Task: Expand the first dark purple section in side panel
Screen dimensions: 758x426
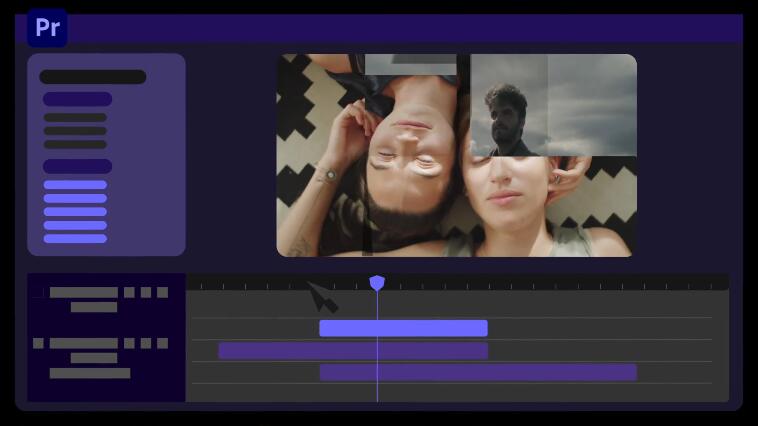Action: point(77,99)
